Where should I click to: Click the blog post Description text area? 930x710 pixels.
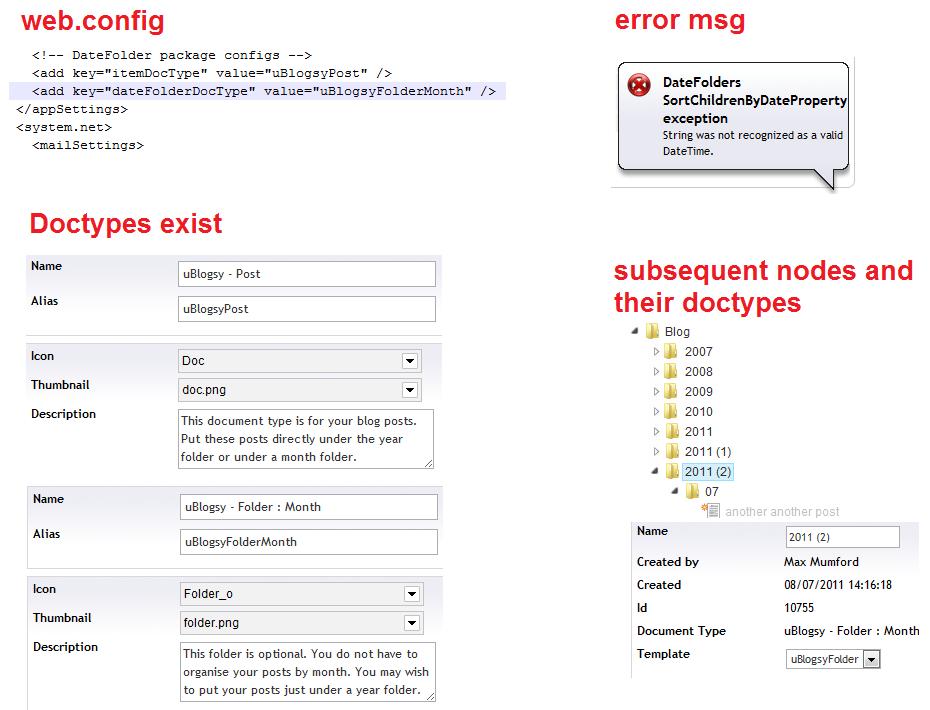pos(305,438)
